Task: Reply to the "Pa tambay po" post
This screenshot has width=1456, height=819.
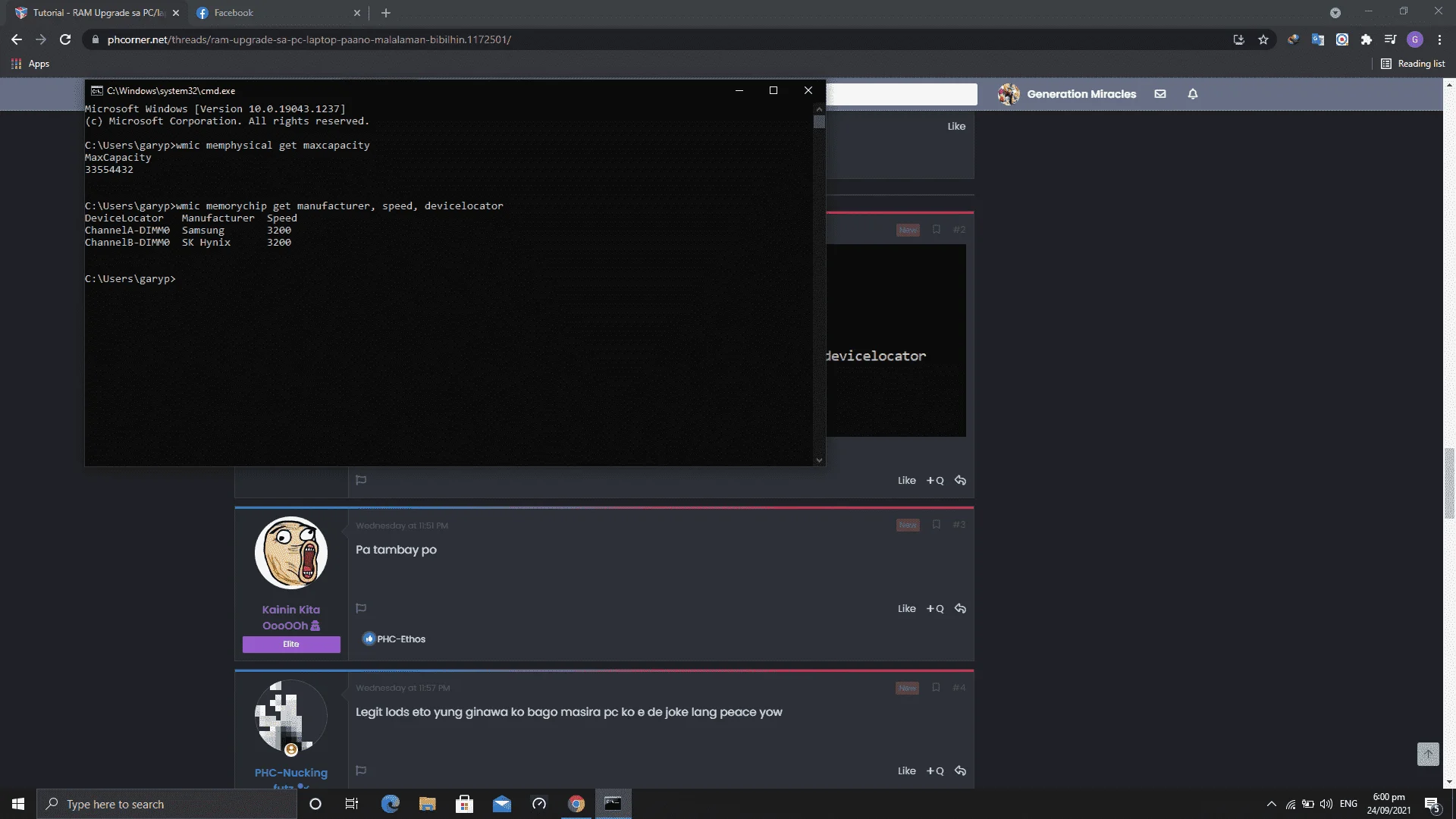Action: click(960, 608)
